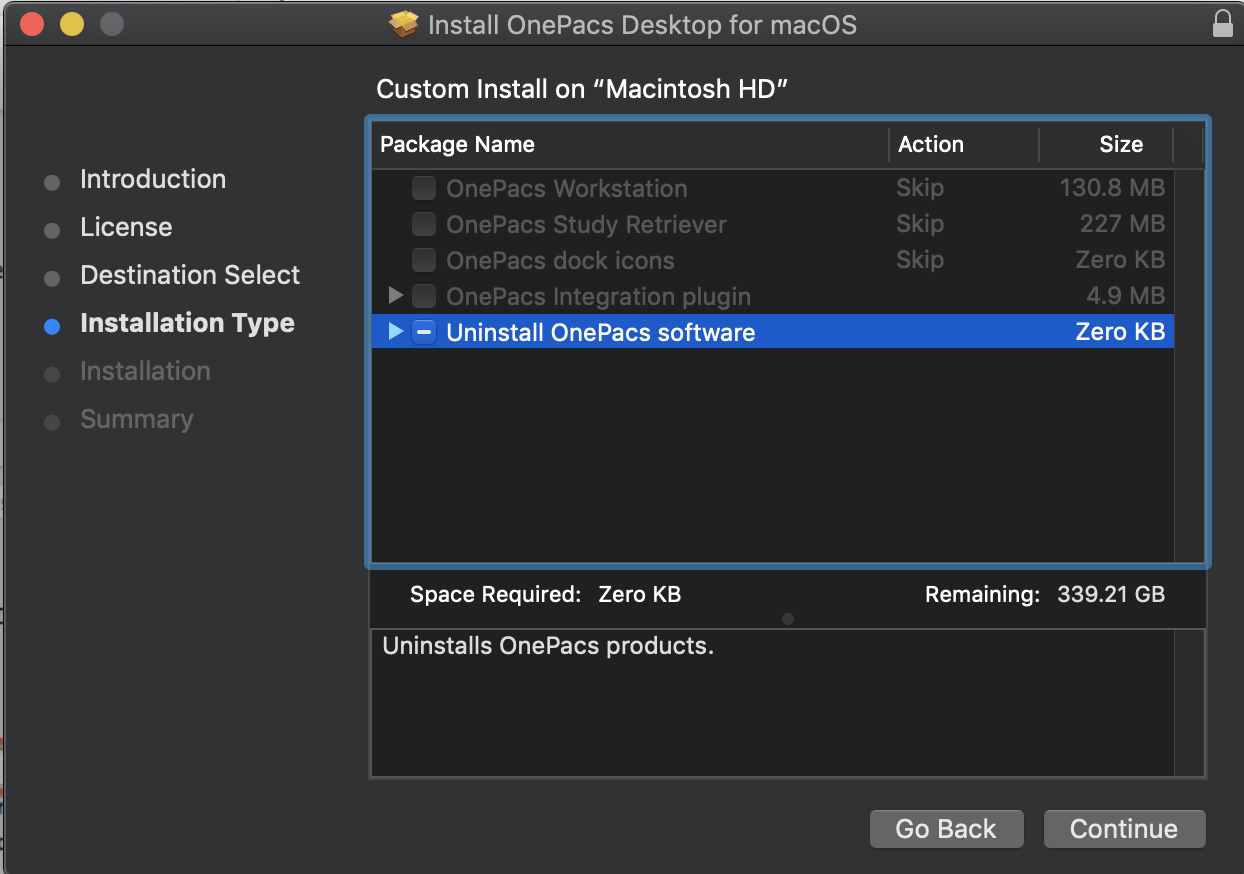Click the Introduction step in sidebar

pyautogui.click(x=153, y=179)
